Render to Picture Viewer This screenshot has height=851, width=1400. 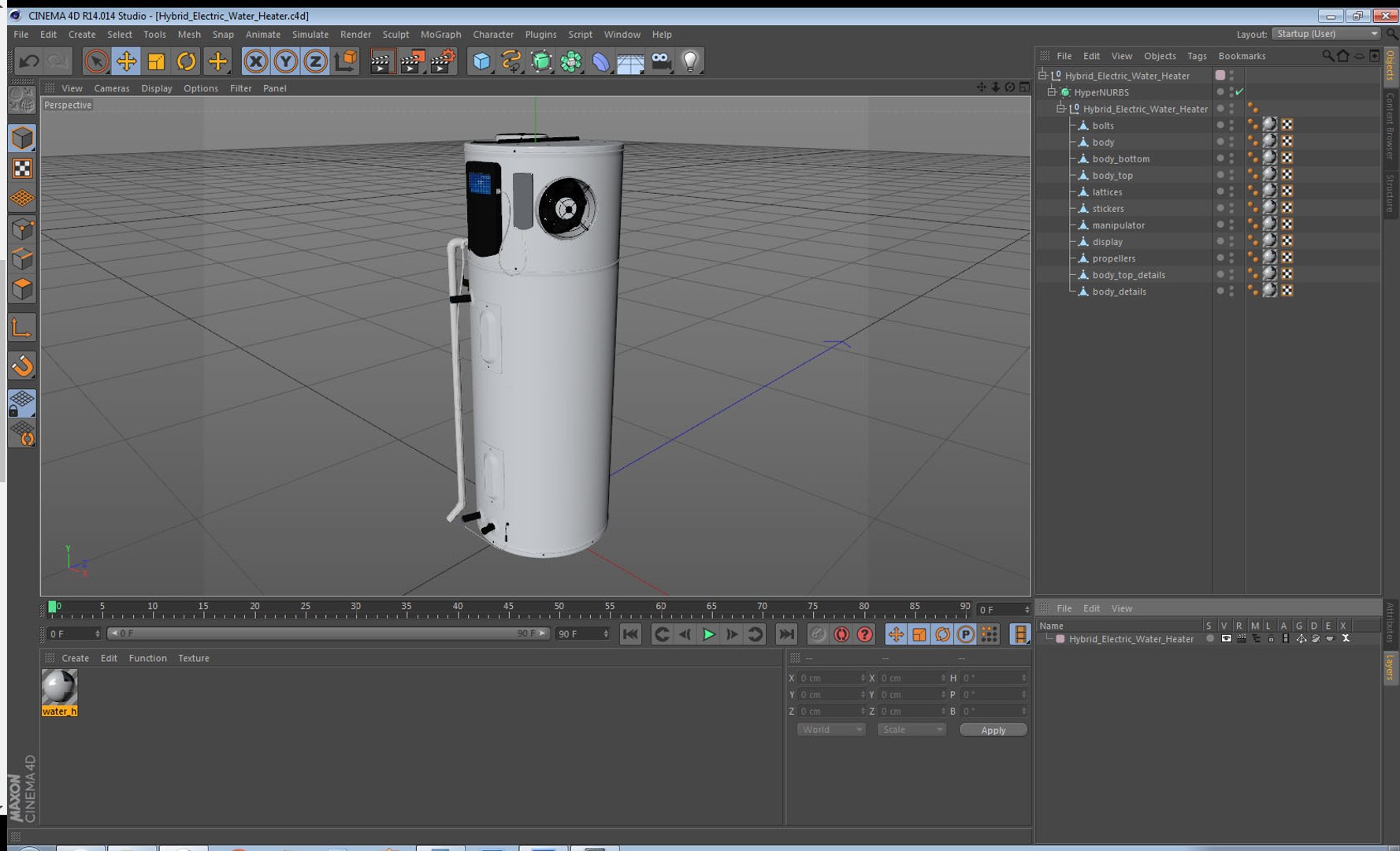coord(412,61)
